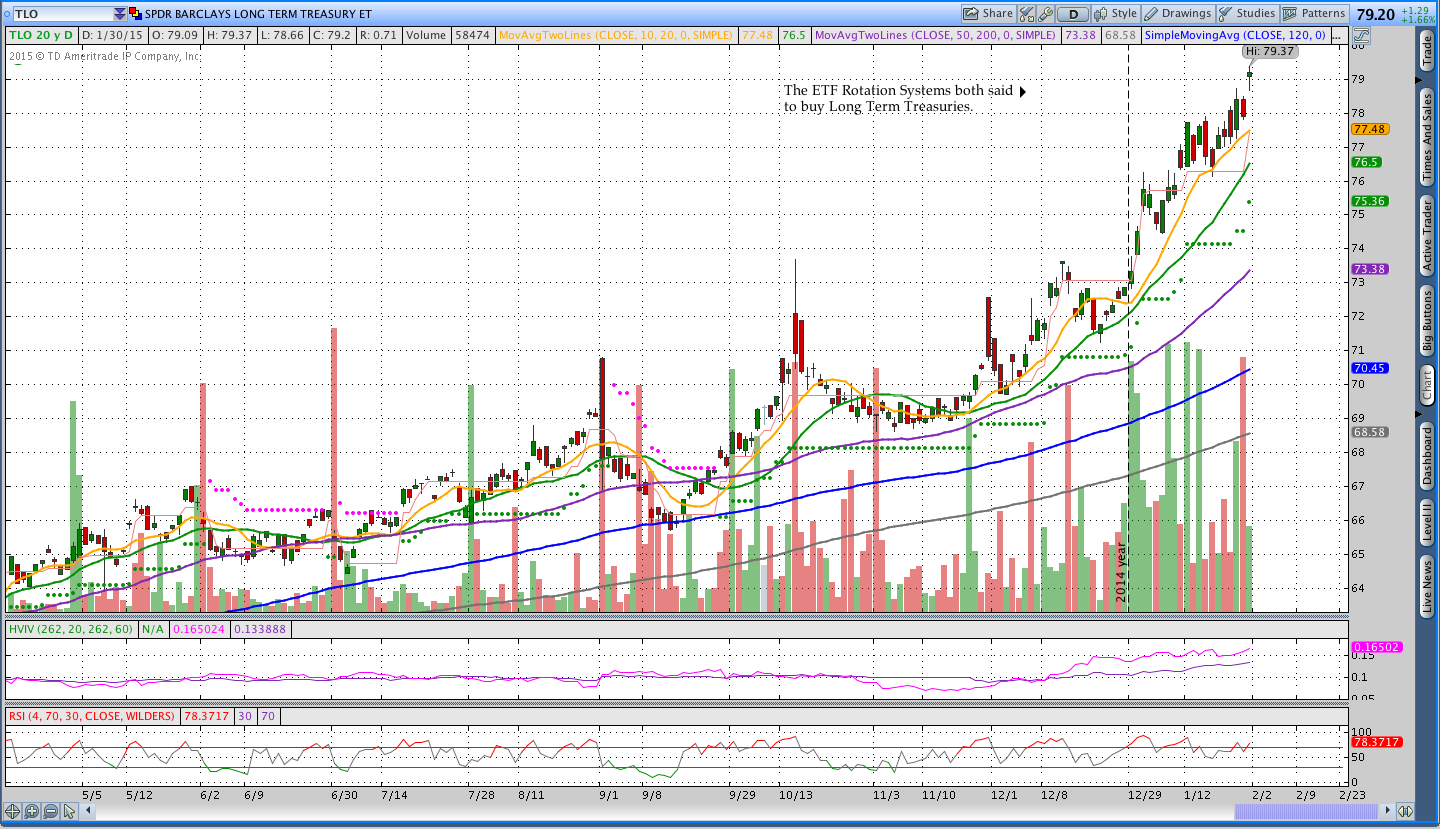Open the Level II sidebar tab

(x=1427, y=523)
